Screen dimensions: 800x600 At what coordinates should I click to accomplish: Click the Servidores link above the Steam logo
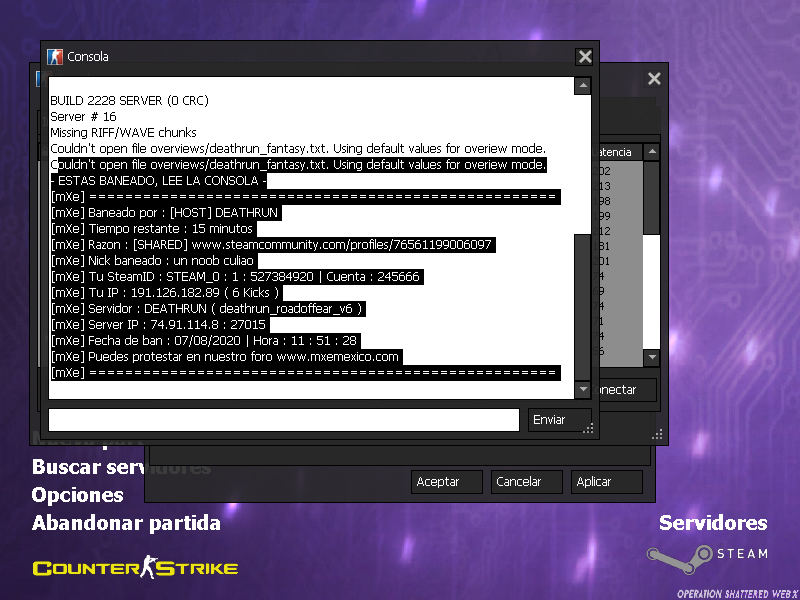[x=713, y=523]
